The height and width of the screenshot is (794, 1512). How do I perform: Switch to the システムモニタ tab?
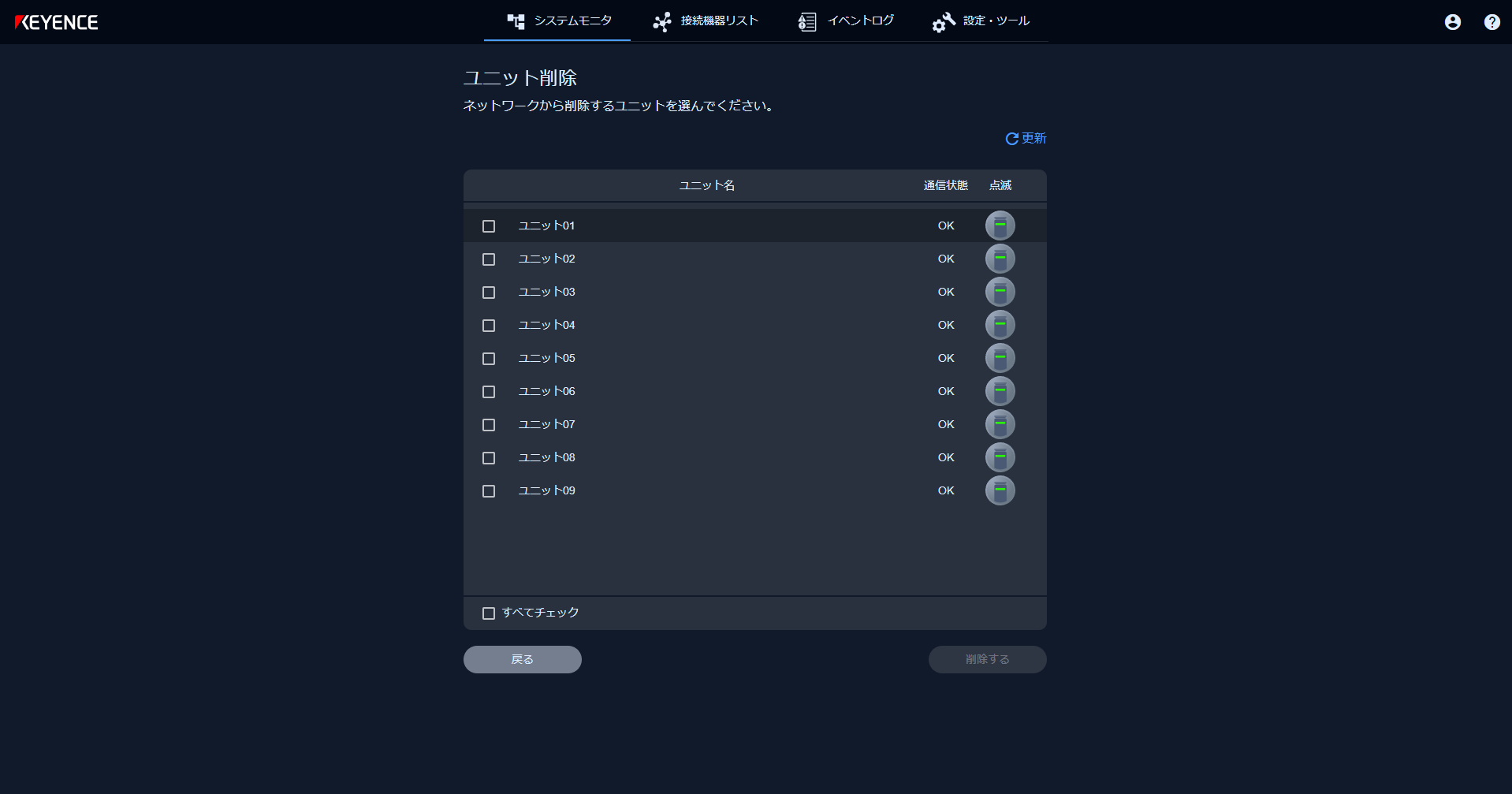point(559,21)
